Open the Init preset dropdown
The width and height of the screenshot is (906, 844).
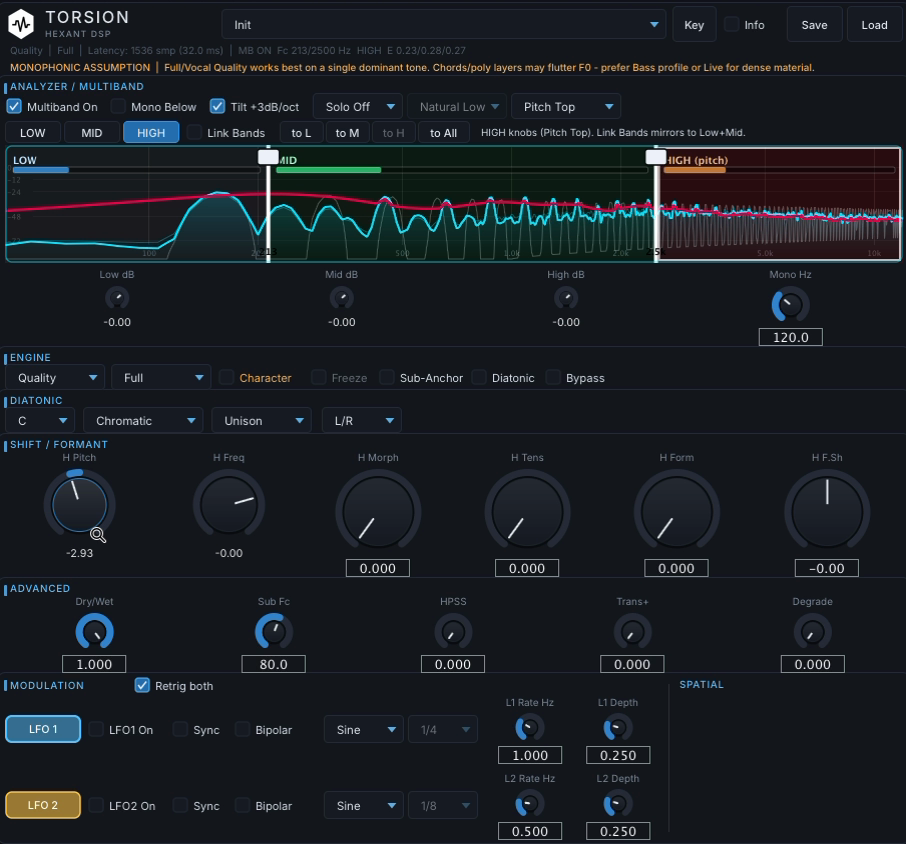[443, 24]
